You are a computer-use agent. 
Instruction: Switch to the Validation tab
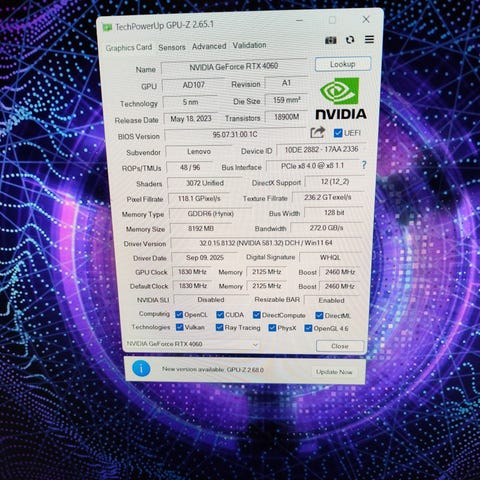pyautogui.click(x=249, y=45)
